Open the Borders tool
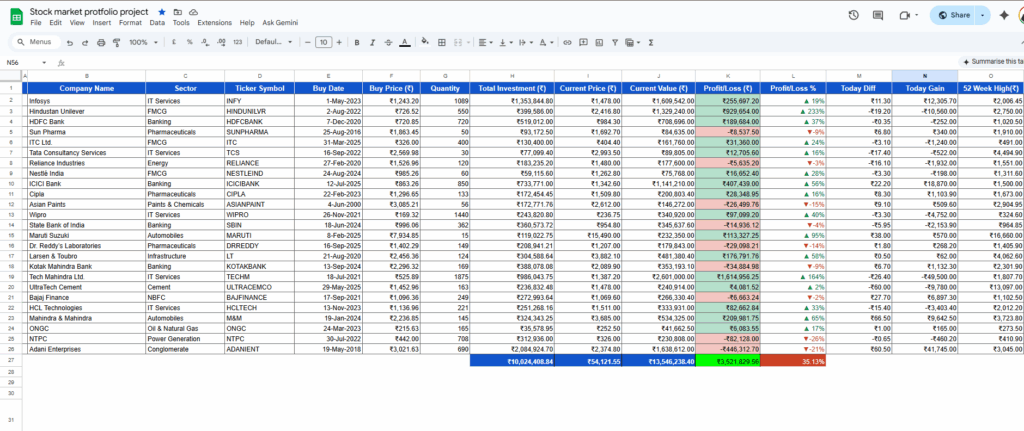Viewport: 1024px width, 431px height. click(443, 42)
